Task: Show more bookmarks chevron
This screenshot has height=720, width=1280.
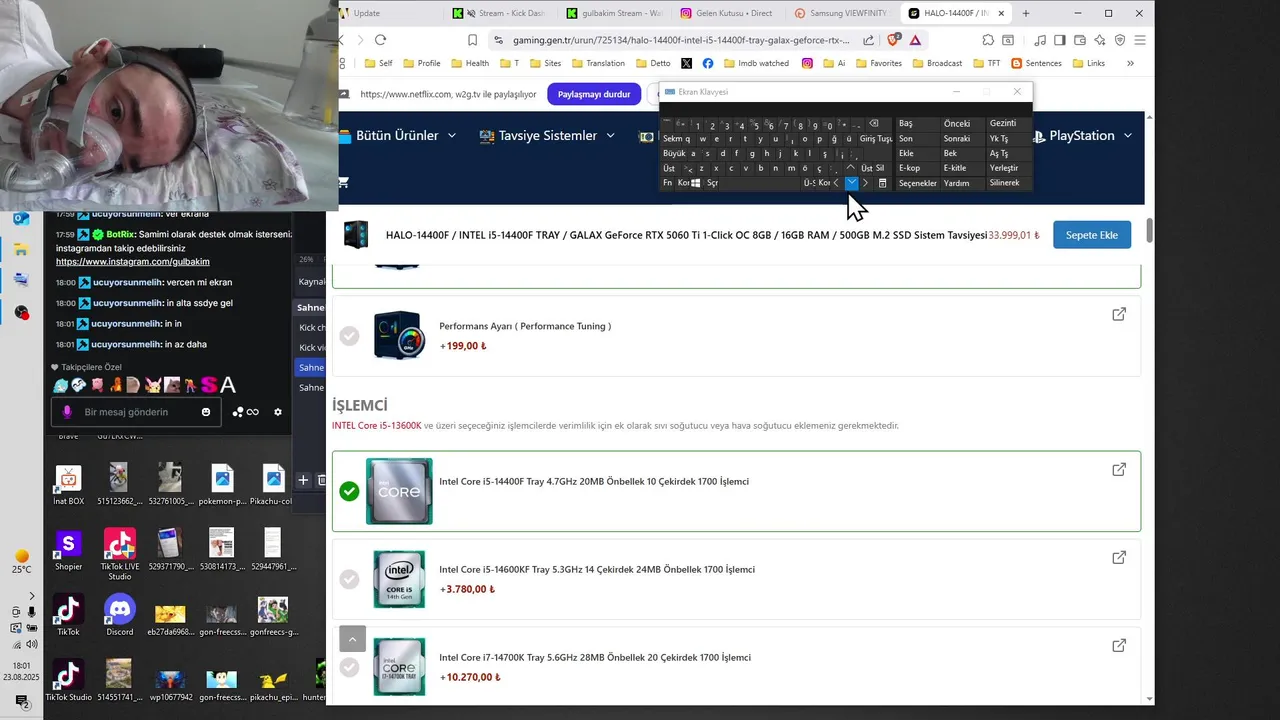Action: click(1130, 63)
